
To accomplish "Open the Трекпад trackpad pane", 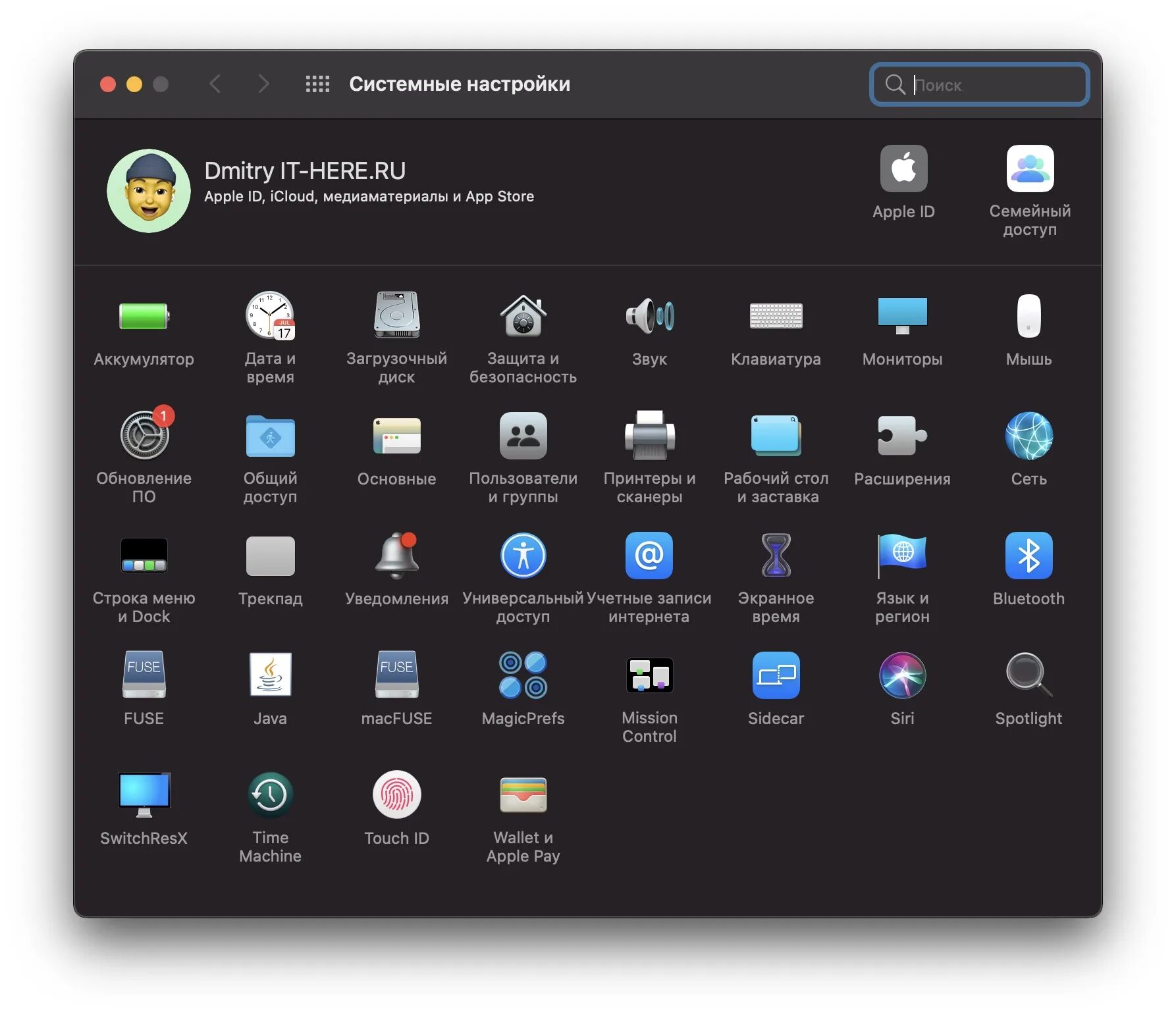I will click(x=270, y=556).
